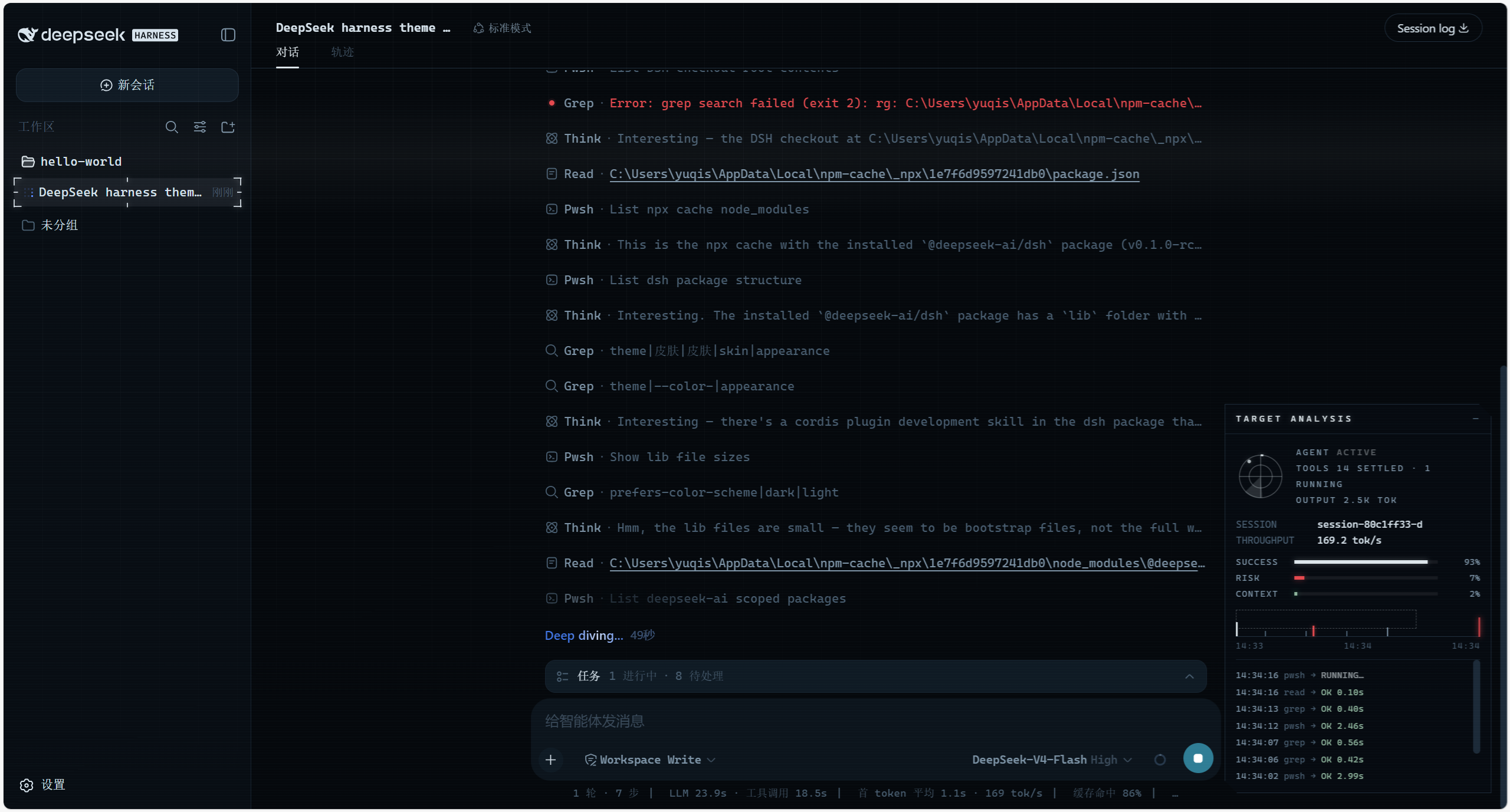Image resolution: width=1510 pixels, height=812 pixels.
Task: Click the context usage ring icon
Action: click(1160, 760)
